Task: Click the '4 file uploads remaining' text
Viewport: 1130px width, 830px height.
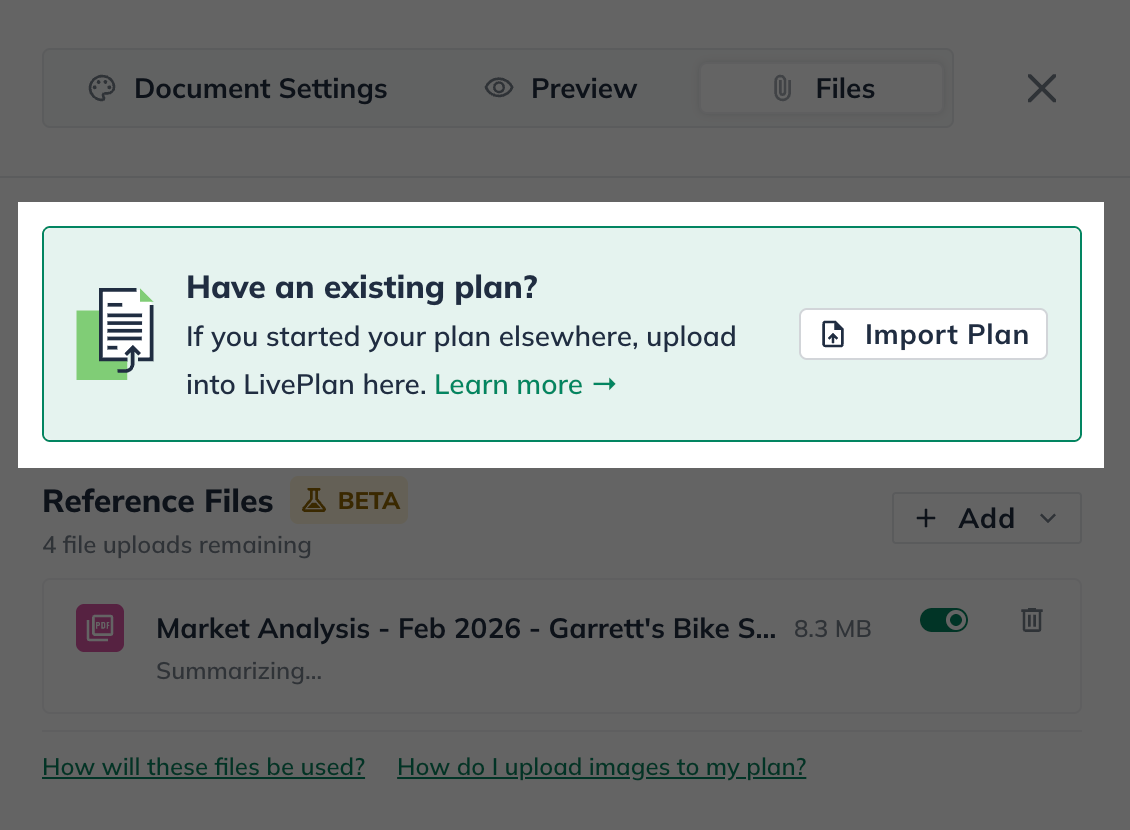Action: coord(177,545)
